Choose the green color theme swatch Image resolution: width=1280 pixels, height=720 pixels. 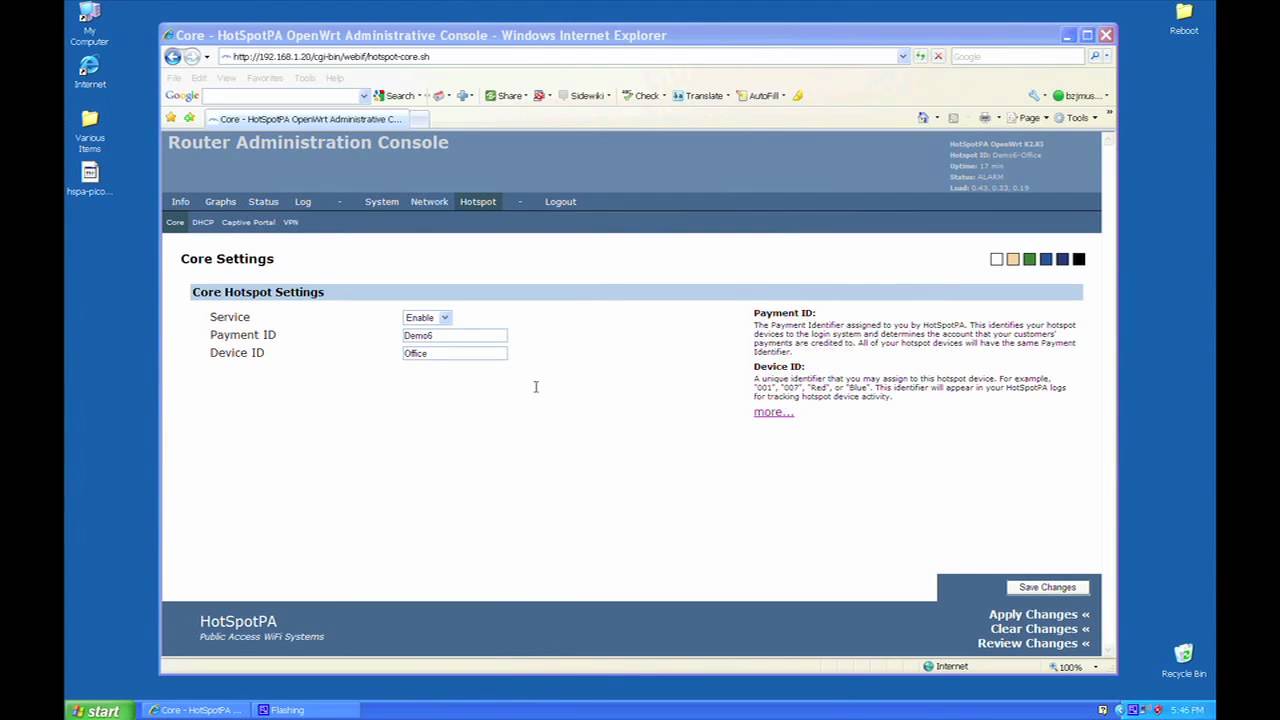click(x=1029, y=259)
